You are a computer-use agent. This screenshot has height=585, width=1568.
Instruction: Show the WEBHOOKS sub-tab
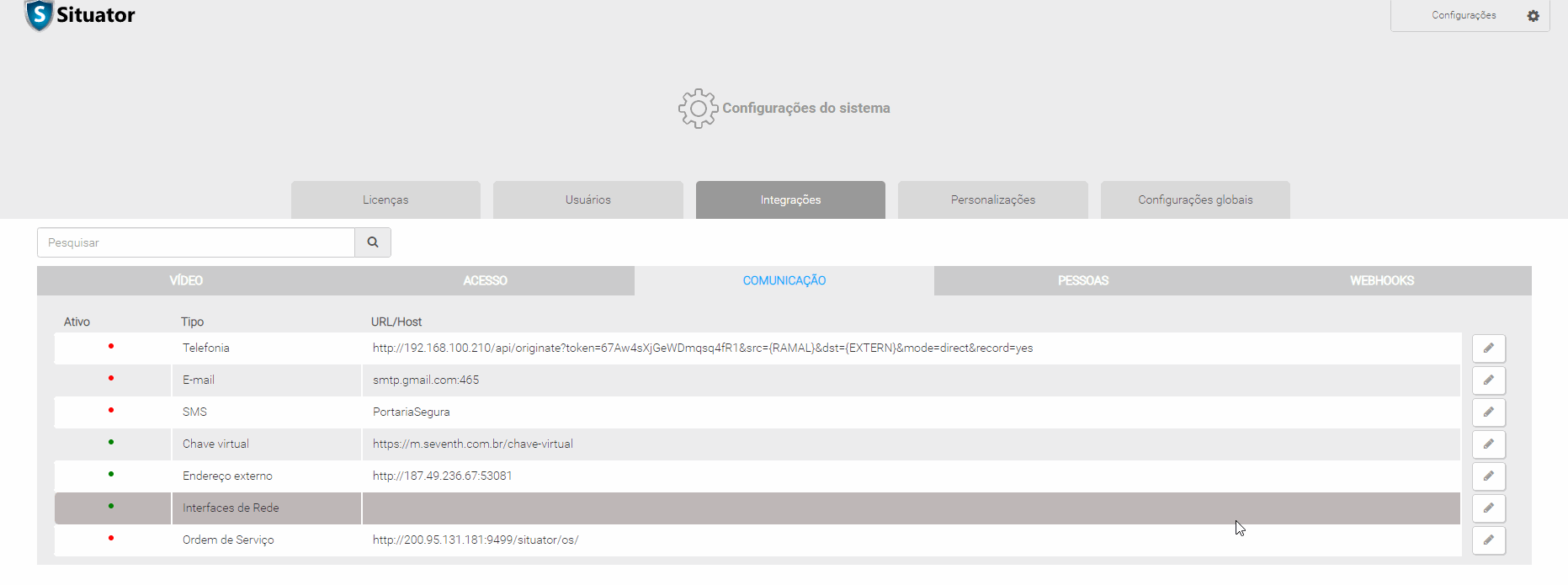(1381, 281)
